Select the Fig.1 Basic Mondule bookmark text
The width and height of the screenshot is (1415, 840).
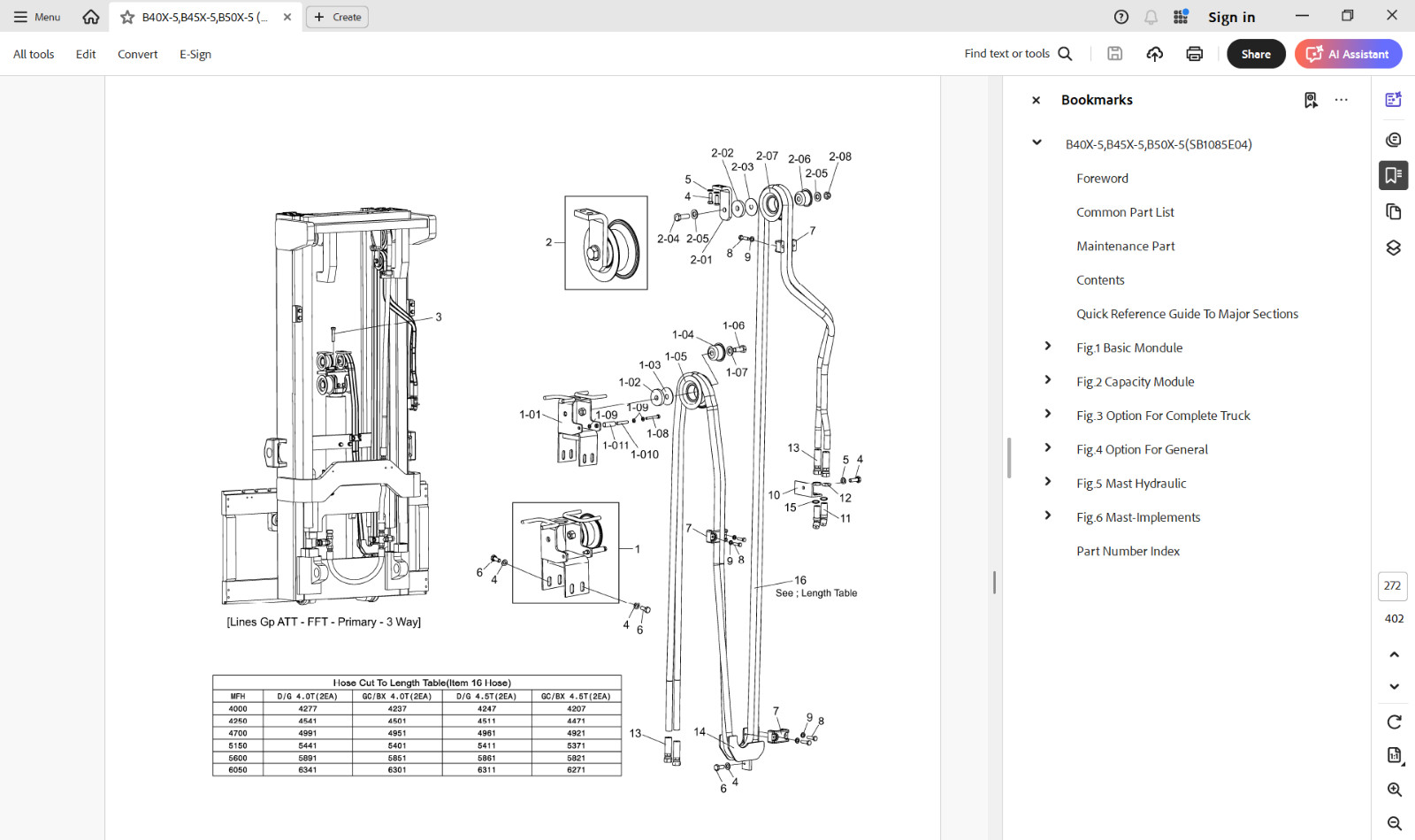click(x=1129, y=348)
